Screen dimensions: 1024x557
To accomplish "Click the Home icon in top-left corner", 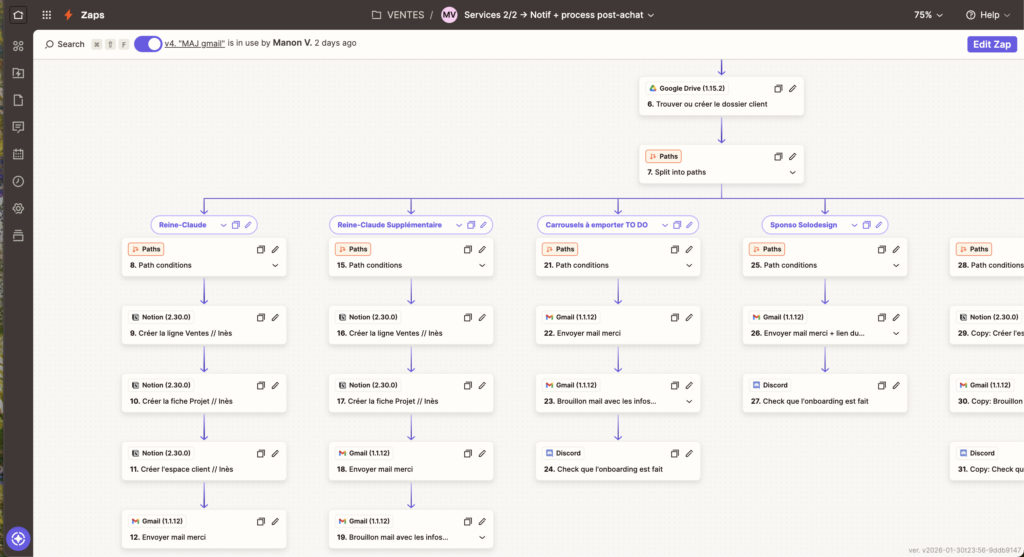I will 18,15.
